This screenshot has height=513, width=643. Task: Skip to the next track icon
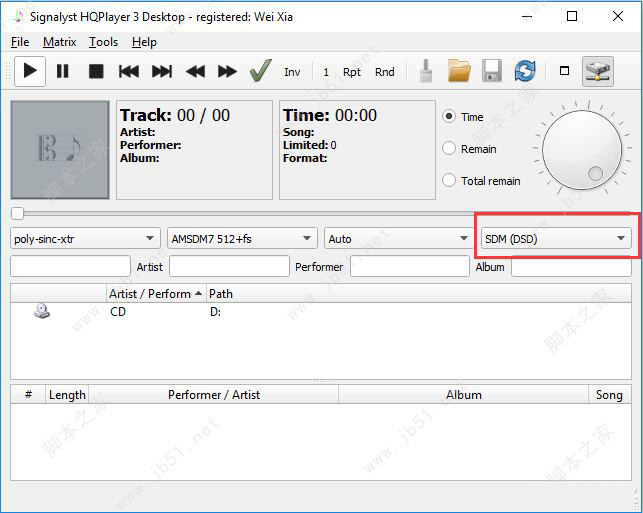coord(162,71)
